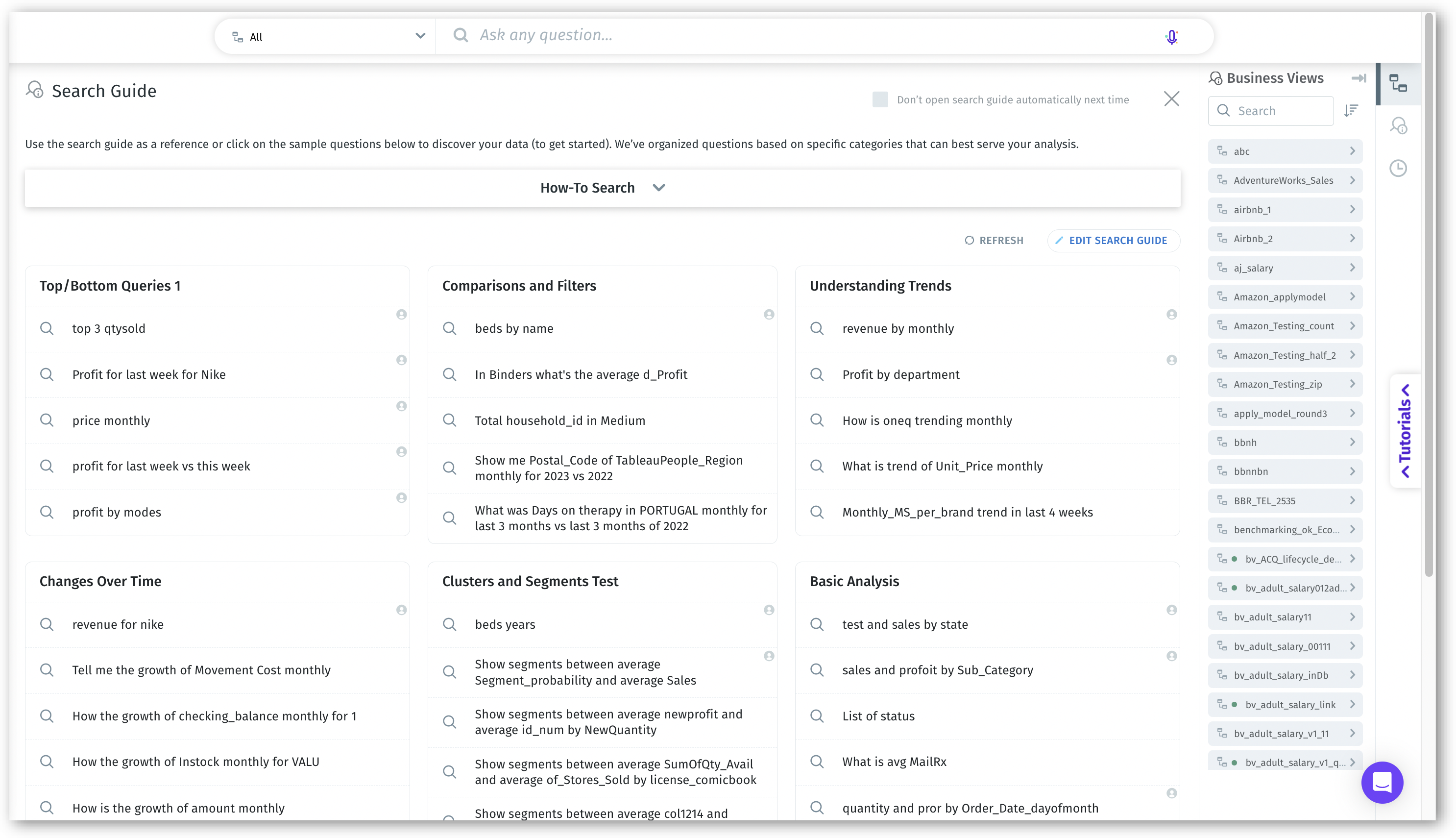Select the airbnb_1 business view item
This screenshot has width=1456, height=838.
(x=1284, y=210)
